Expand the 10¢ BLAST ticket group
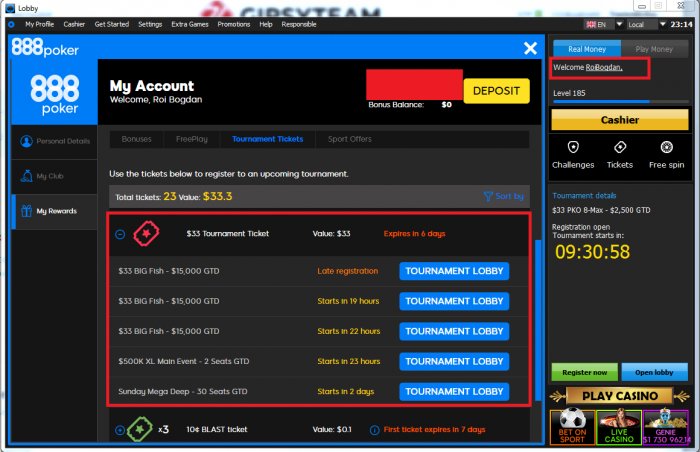This screenshot has width=700, height=452. click(x=120, y=430)
